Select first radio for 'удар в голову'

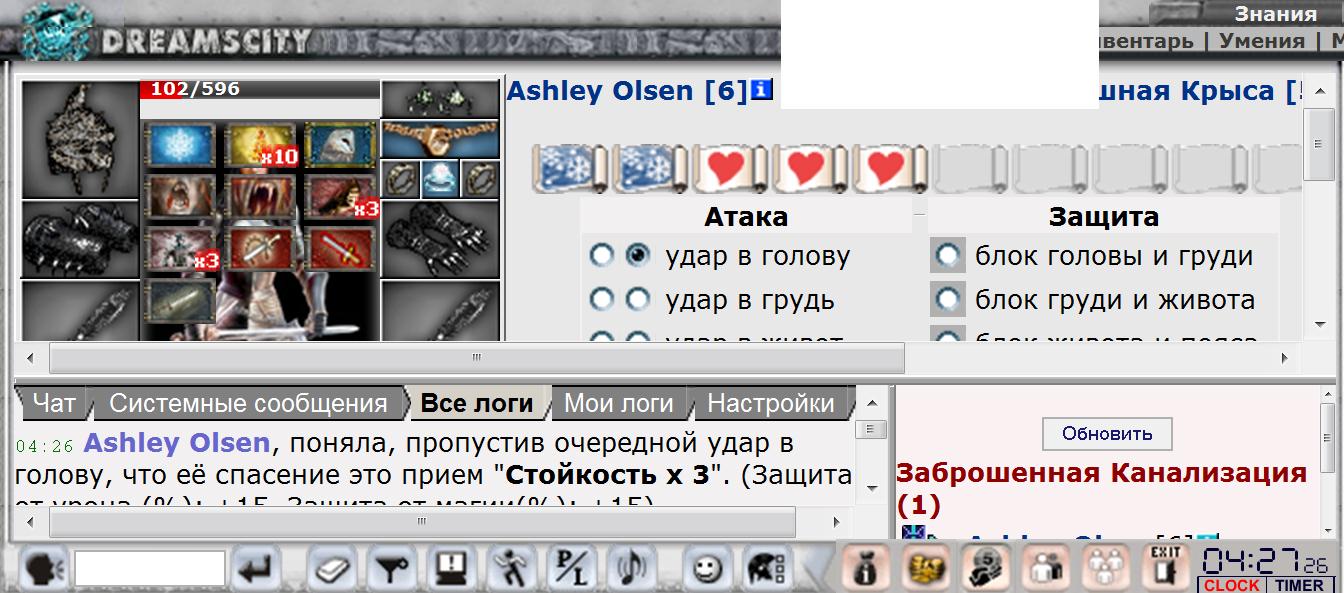tap(601, 256)
